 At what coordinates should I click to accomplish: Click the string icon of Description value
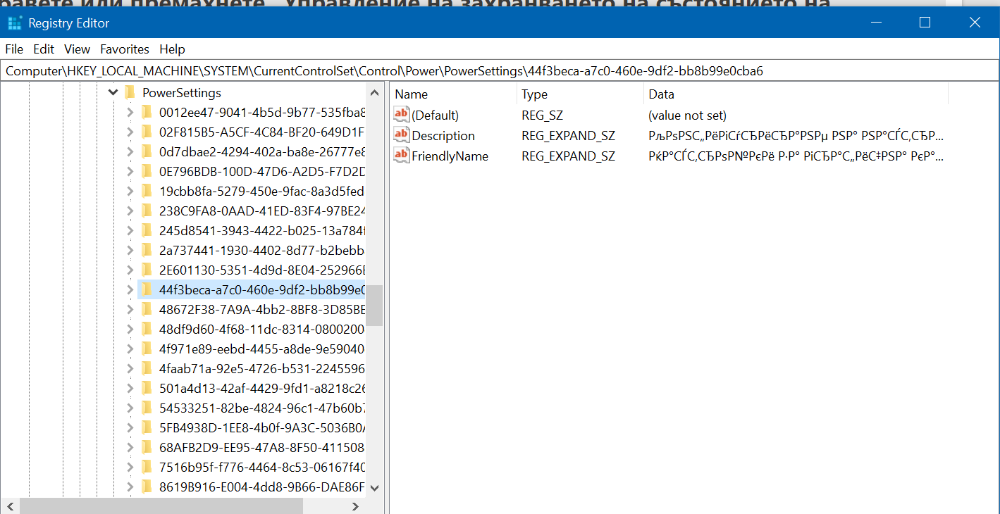point(401,135)
